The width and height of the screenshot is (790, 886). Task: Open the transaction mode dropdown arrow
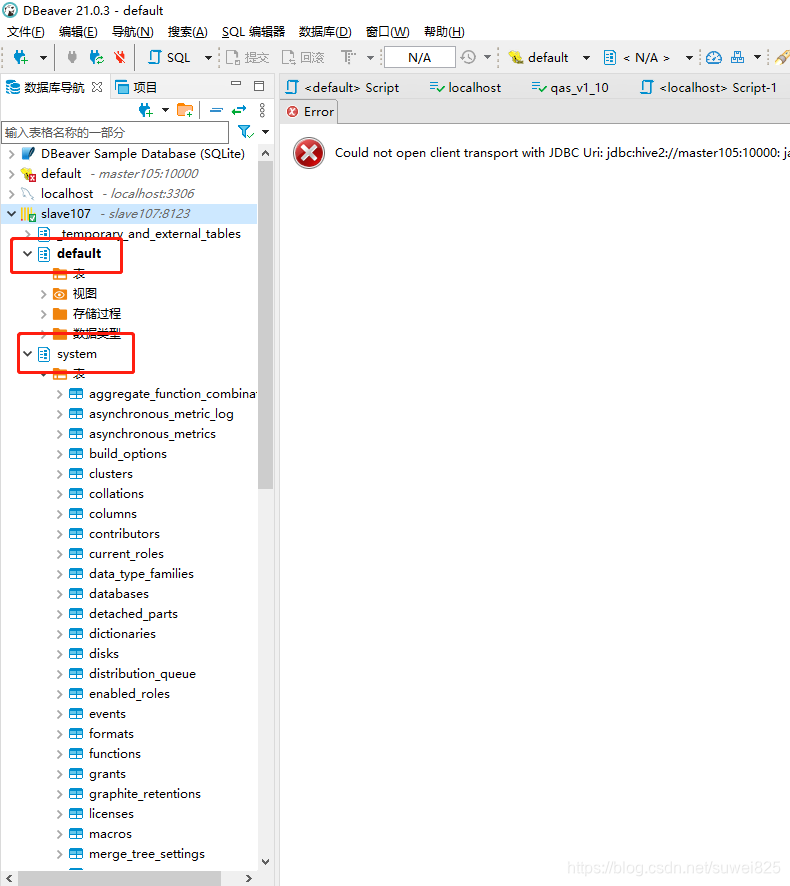click(370, 58)
